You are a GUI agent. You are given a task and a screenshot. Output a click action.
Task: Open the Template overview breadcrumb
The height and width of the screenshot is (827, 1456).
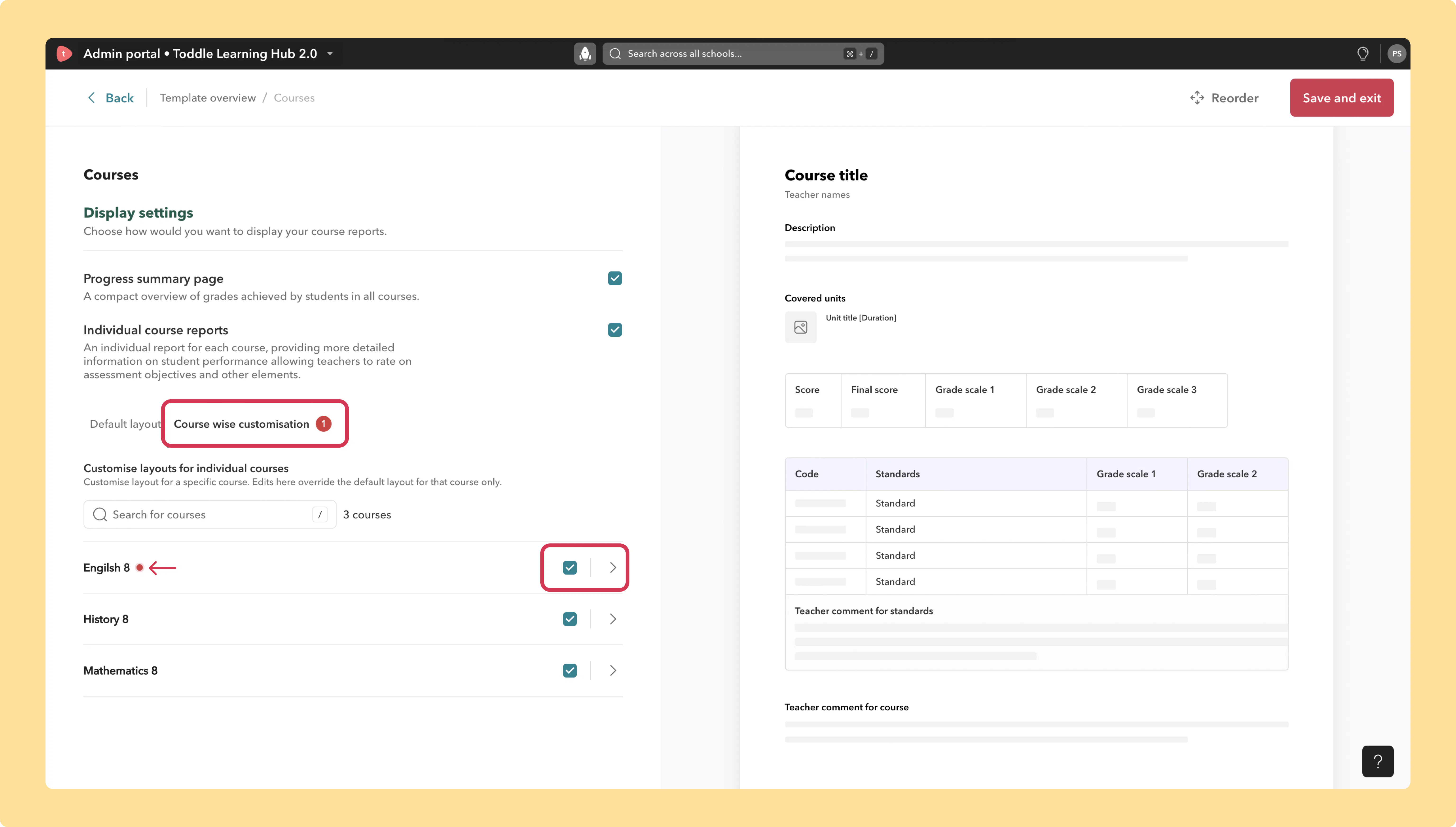point(208,98)
